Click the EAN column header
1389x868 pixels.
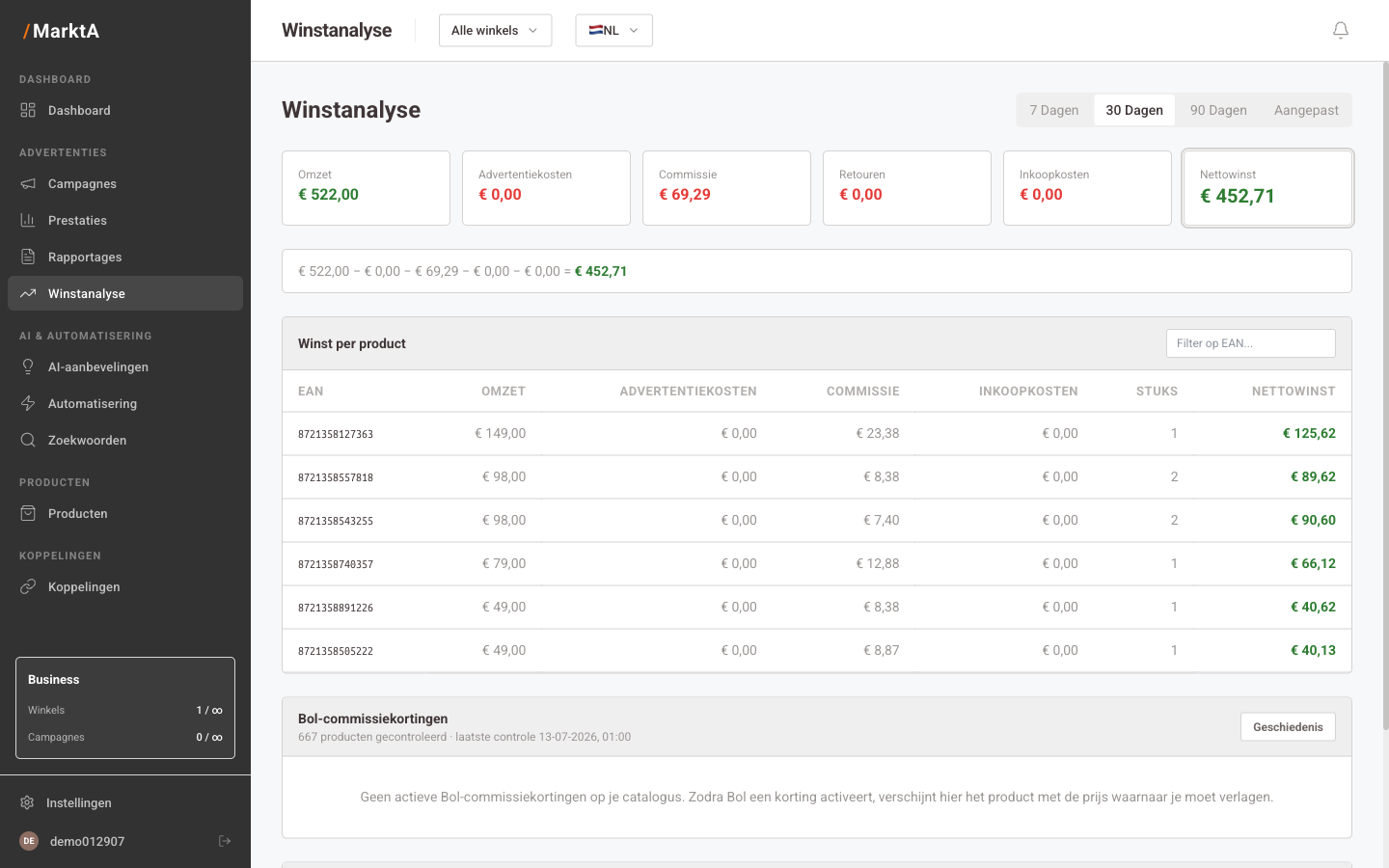[x=311, y=392]
